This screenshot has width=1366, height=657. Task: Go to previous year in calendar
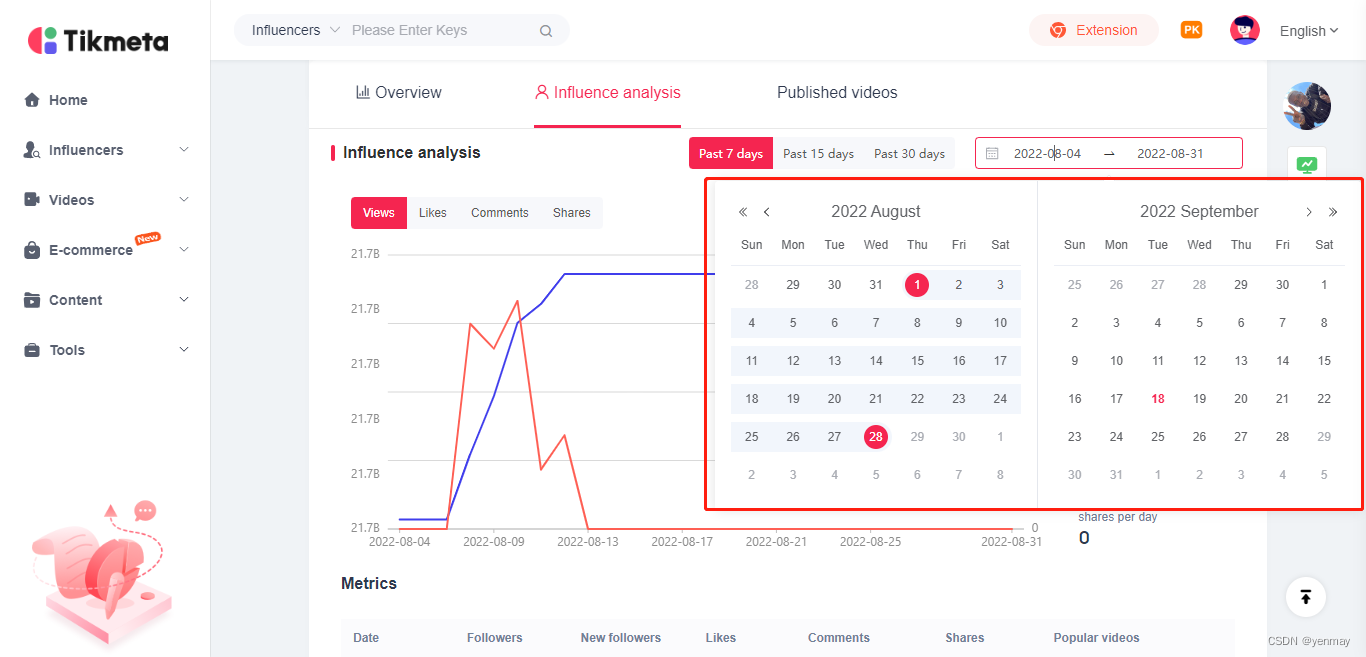click(x=743, y=212)
